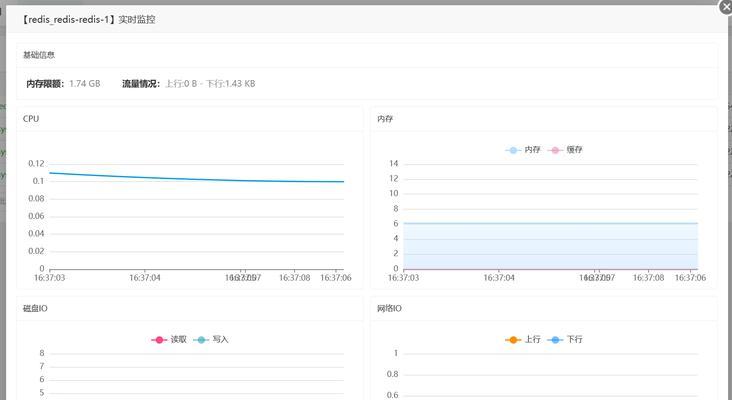The height and width of the screenshot is (400, 732).
Task: Toggle the 上行 network legend
Action: 523,339
